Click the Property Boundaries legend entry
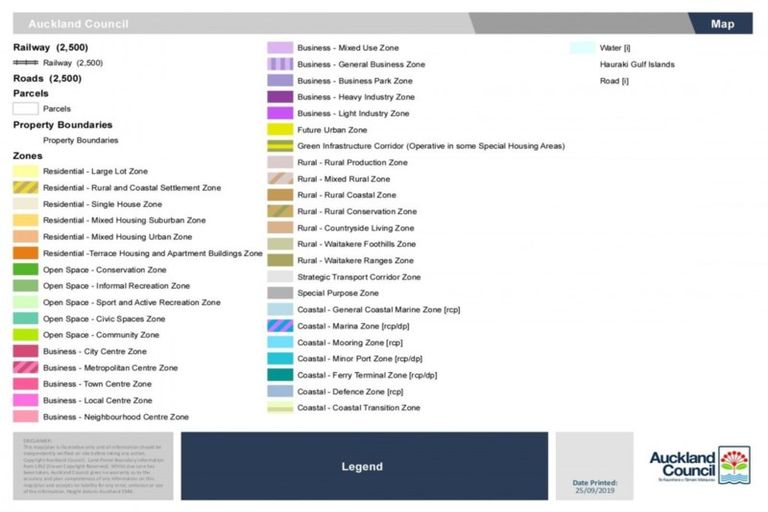 (x=80, y=141)
